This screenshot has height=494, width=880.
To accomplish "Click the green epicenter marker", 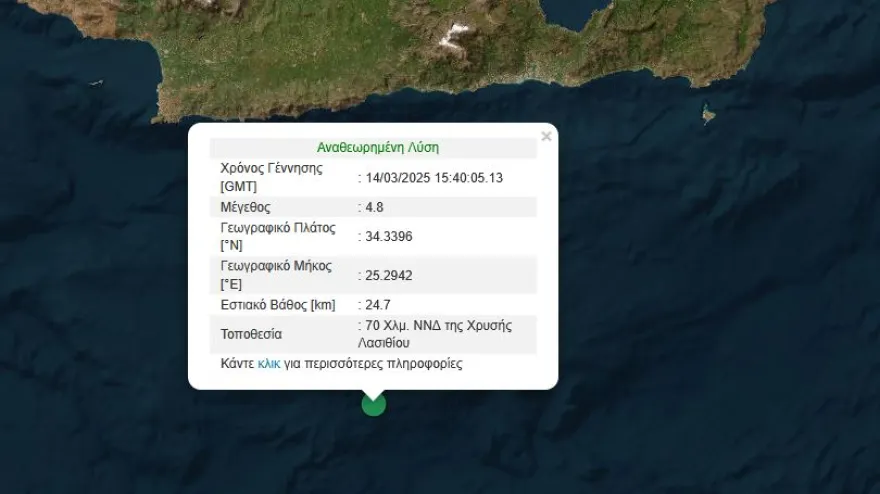I will click(x=373, y=403).
